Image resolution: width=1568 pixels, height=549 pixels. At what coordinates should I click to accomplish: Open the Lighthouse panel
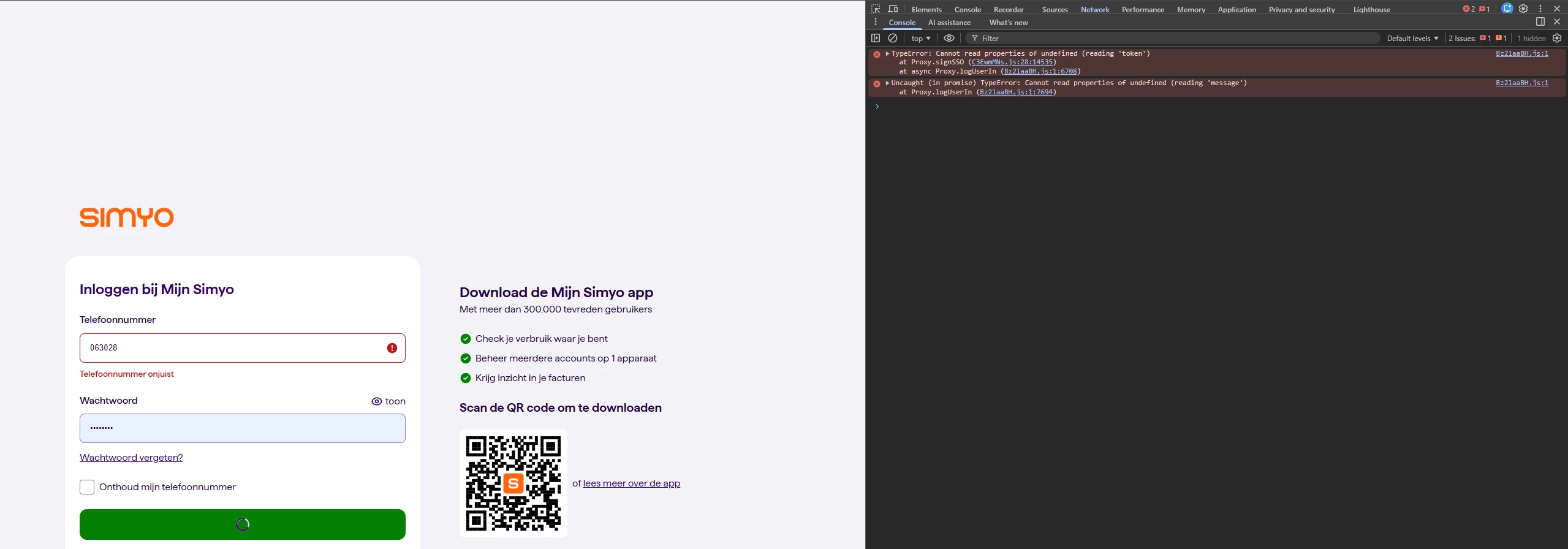(1371, 9)
